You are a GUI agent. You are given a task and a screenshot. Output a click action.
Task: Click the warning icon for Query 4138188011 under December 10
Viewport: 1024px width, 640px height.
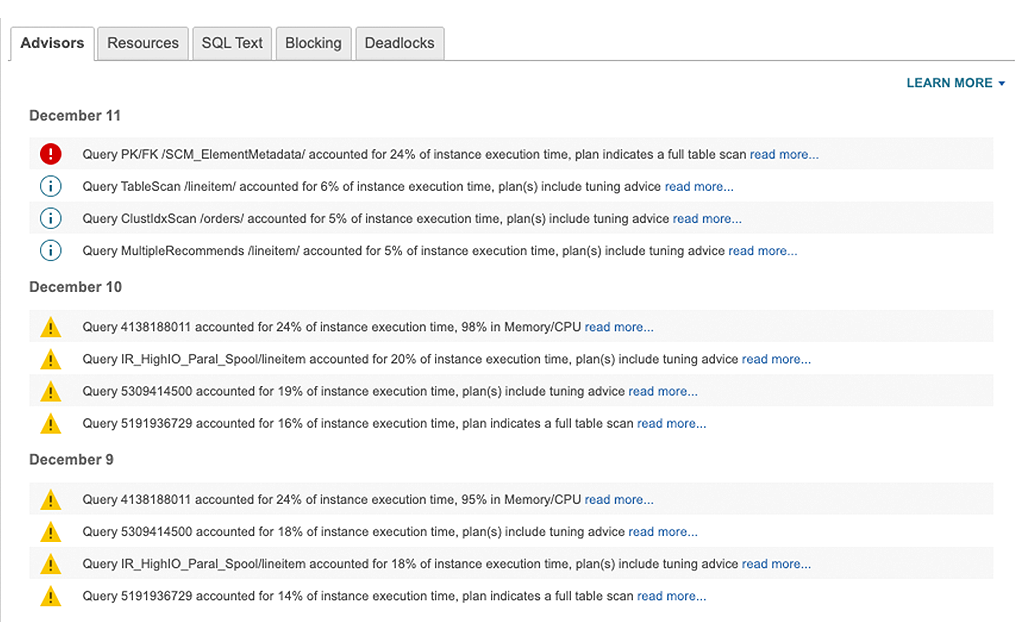pyautogui.click(x=50, y=327)
